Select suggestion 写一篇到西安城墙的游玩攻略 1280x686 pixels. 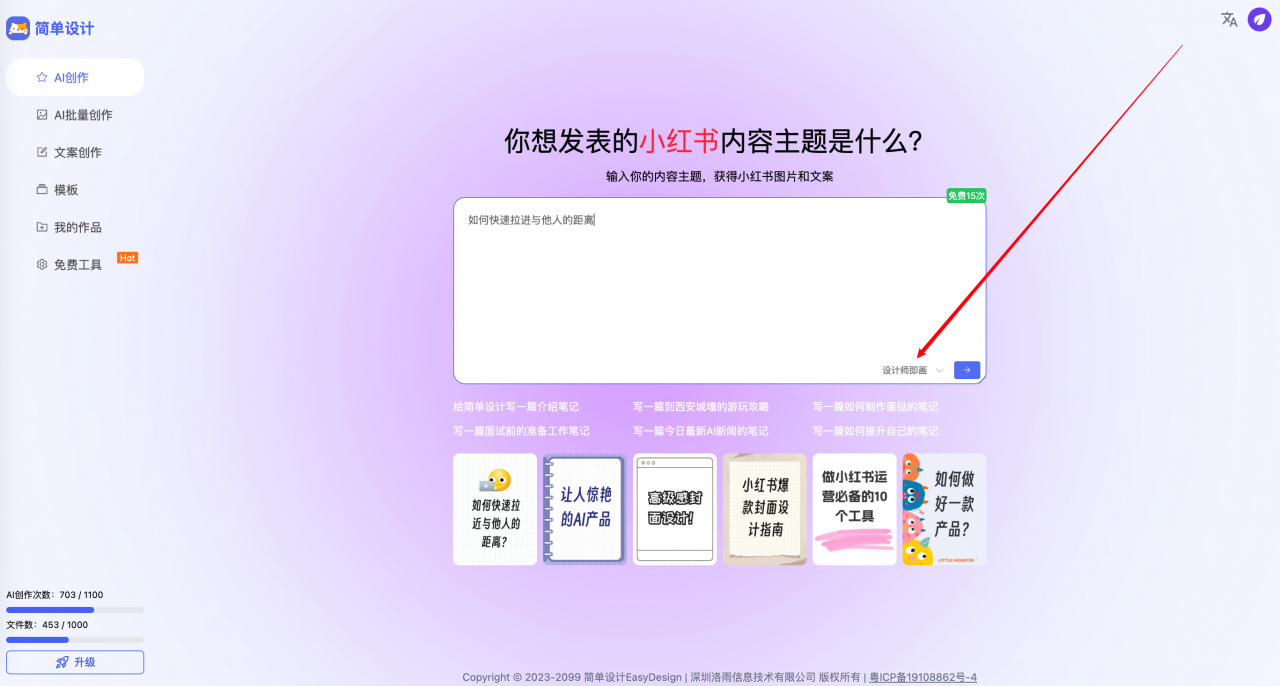[701, 407]
